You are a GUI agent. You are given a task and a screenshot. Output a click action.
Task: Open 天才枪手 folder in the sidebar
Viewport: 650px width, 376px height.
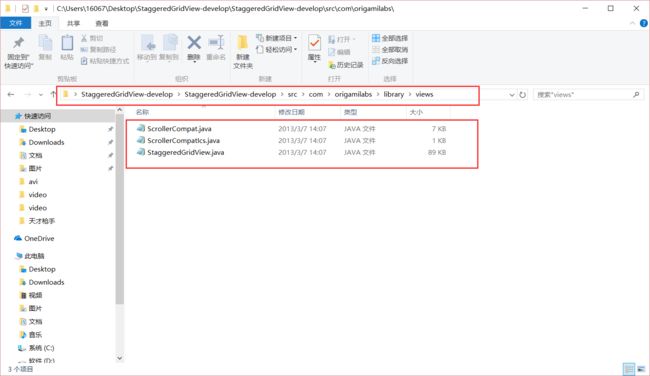point(41,221)
